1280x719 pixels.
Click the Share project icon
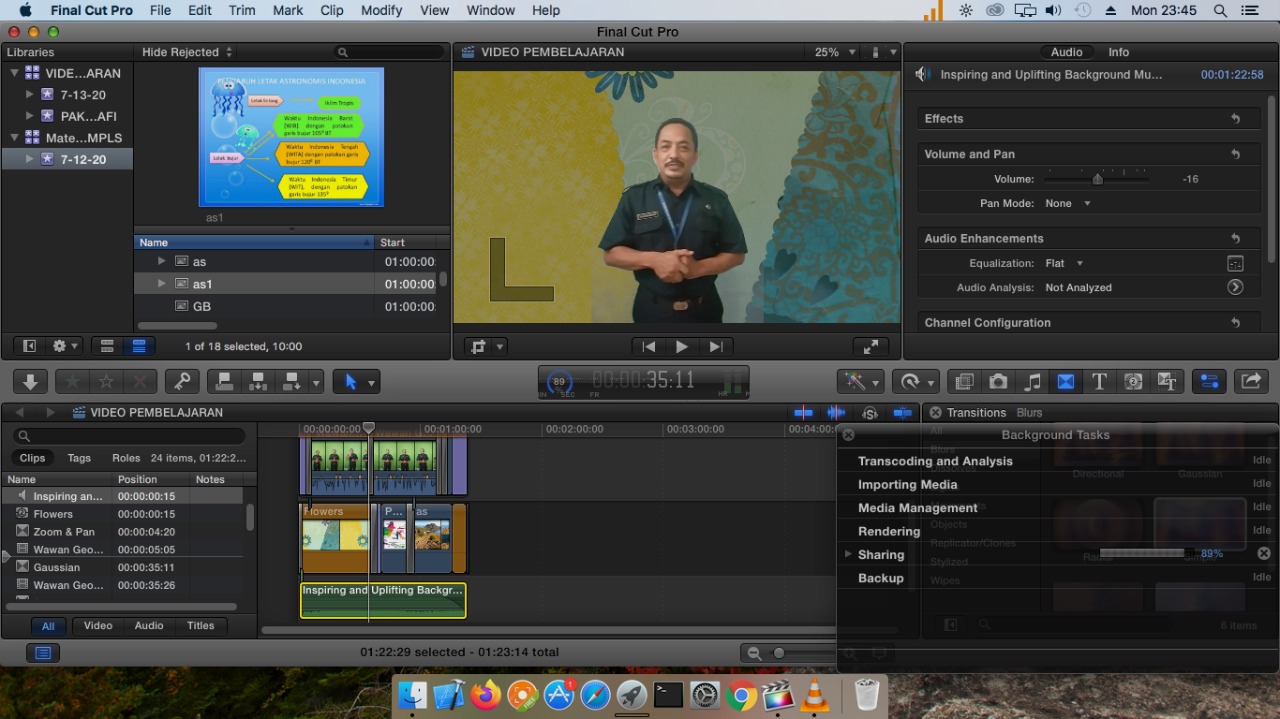(x=1251, y=381)
